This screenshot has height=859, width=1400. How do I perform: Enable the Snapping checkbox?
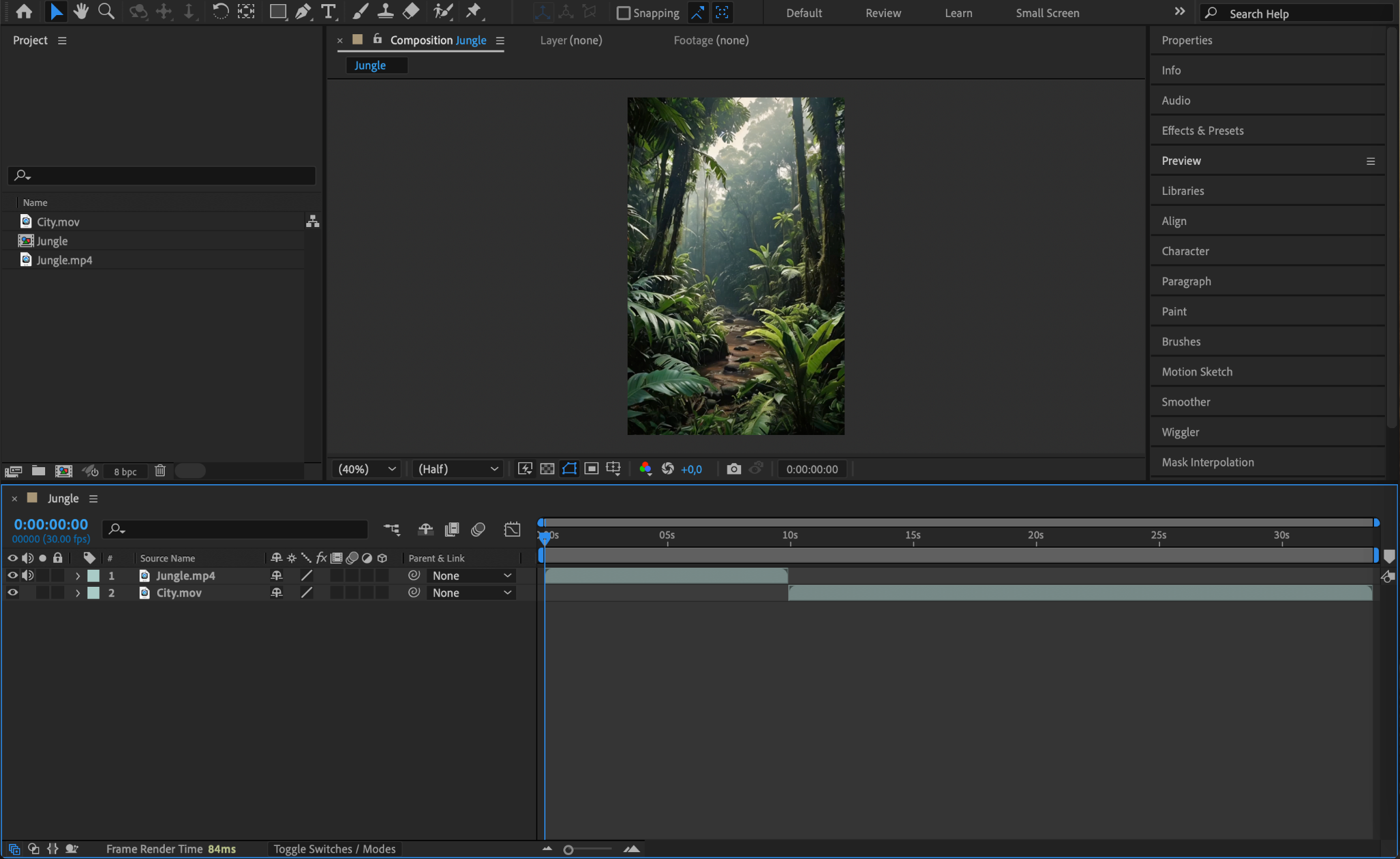point(623,13)
